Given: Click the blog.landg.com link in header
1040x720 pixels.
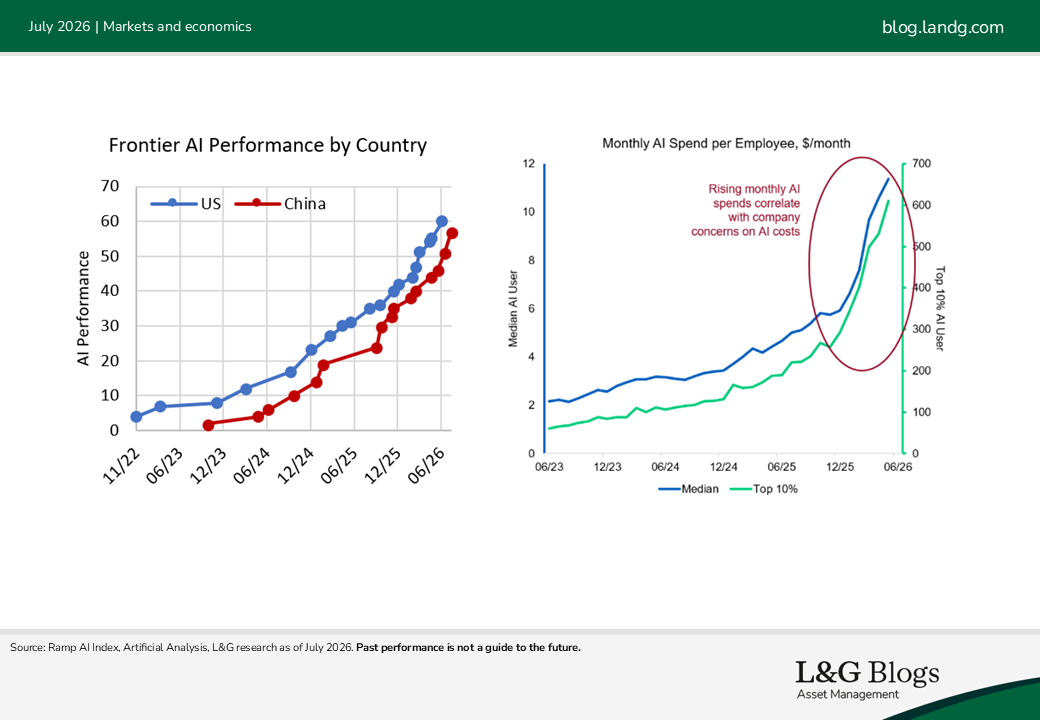Looking at the screenshot, I should [942, 27].
